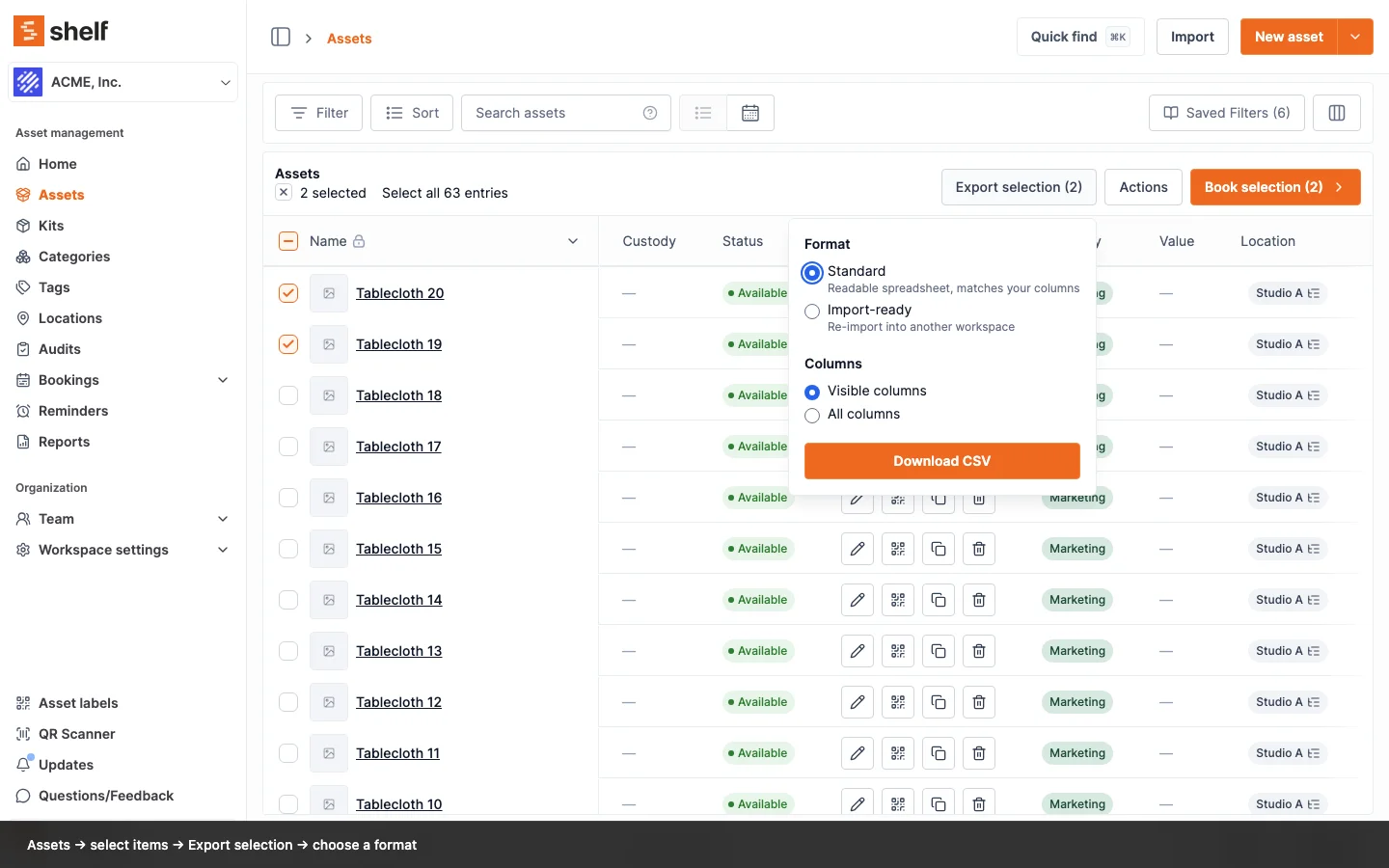Open the Actions dropdown

coord(1143,187)
